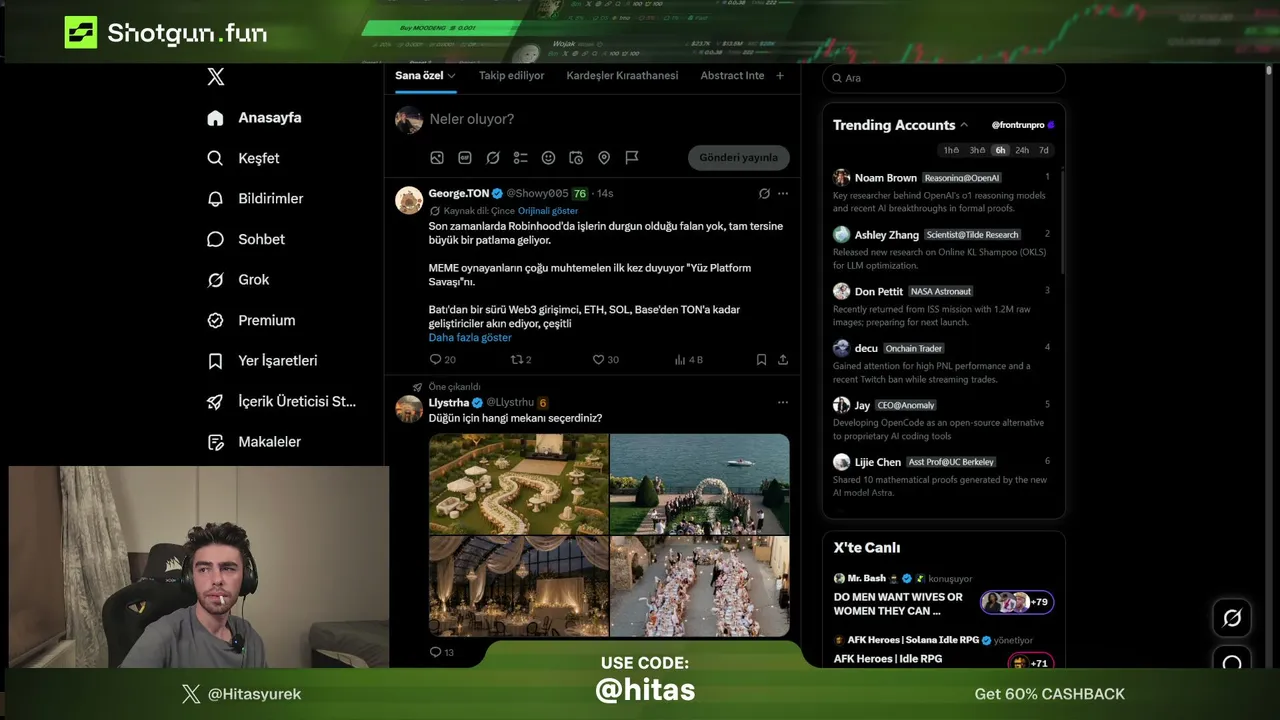Image resolution: width=1280 pixels, height=720 pixels.
Task: Reply to Llystrha's wedding venue post
Action: (x=441, y=652)
